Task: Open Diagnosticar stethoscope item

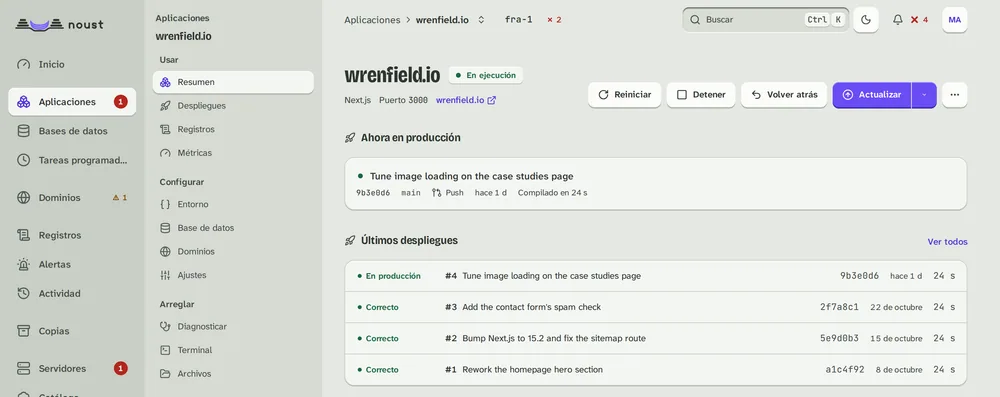Action: coord(233,326)
